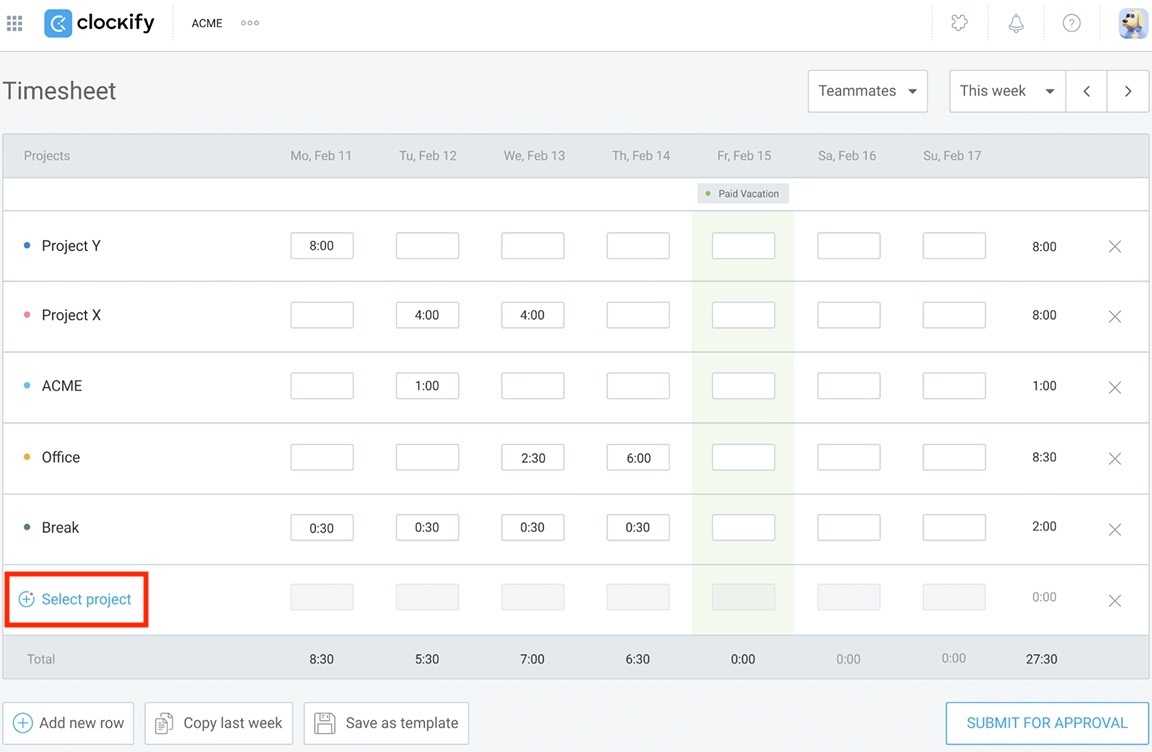Click the favorites heart icon

959,23
